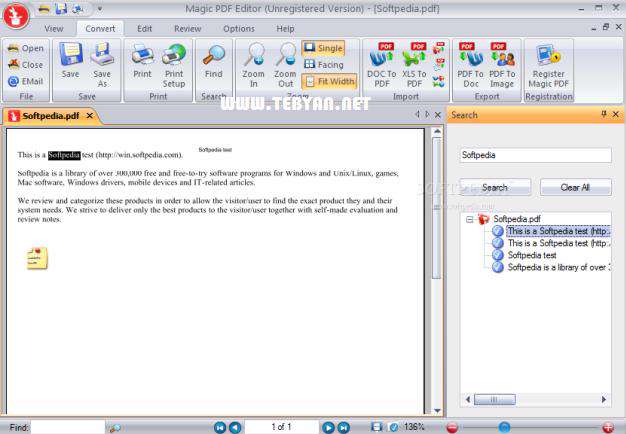Click the red plus zoom button
626x434 pixels.
coord(608,428)
